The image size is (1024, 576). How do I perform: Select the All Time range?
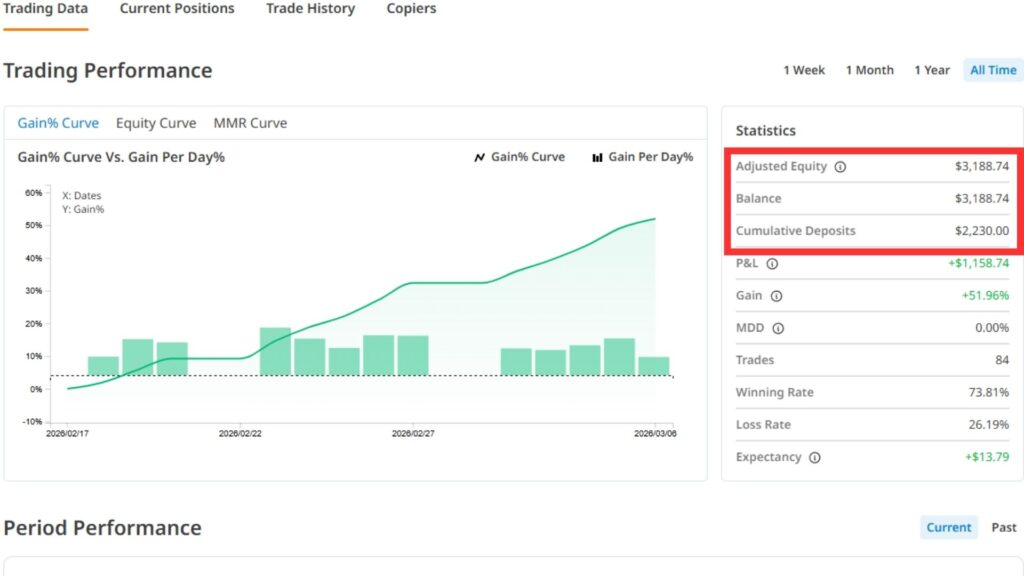tap(993, 70)
